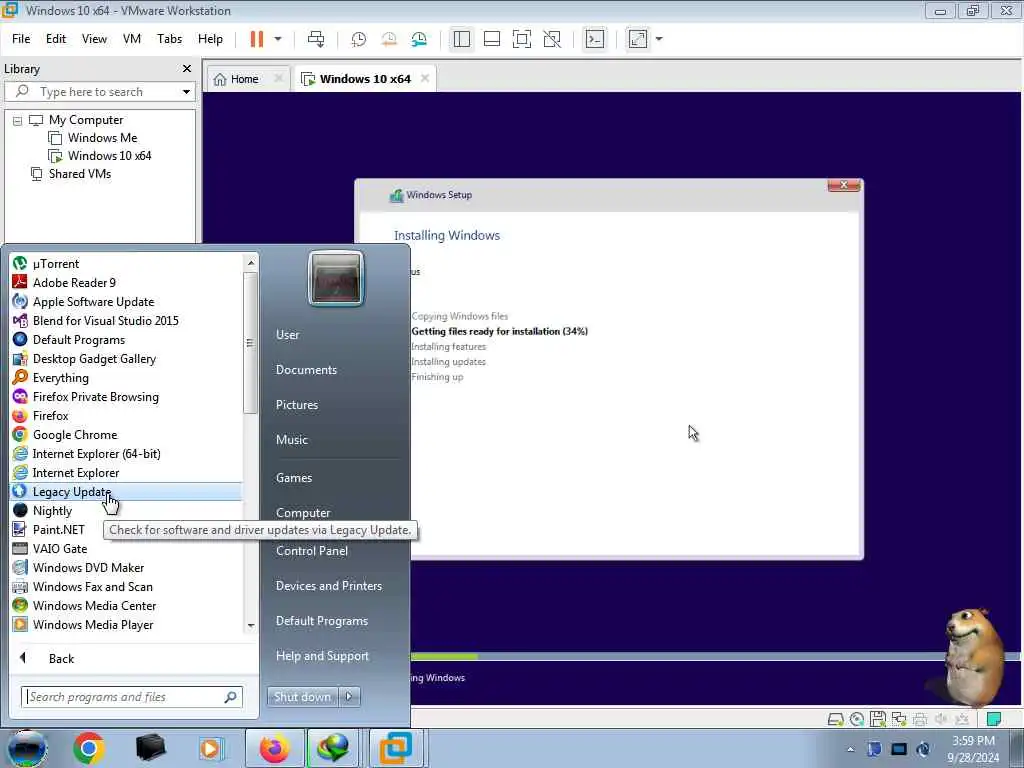Click the Shut down button
This screenshot has width=1024, height=768.
point(302,697)
